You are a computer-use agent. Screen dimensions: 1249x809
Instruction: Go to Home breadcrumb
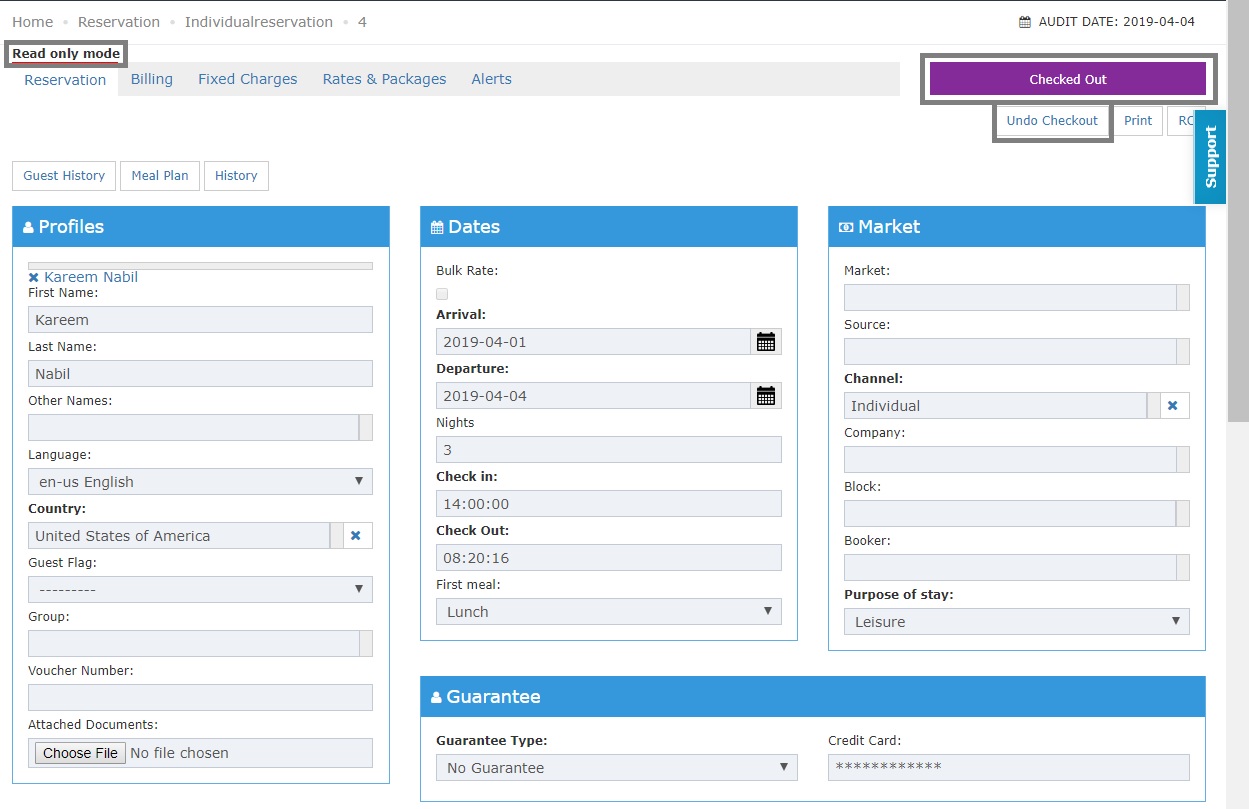click(x=33, y=22)
